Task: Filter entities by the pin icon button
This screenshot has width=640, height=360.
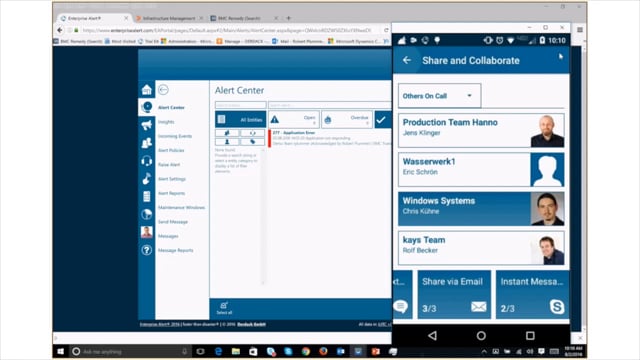Action: tap(227, 133)
